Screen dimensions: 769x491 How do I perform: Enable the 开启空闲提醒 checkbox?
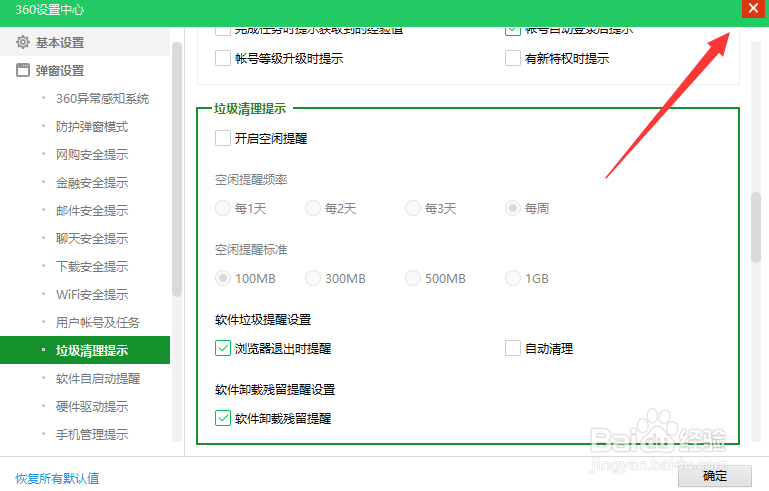pyautogui.click(x=223, y=138)
